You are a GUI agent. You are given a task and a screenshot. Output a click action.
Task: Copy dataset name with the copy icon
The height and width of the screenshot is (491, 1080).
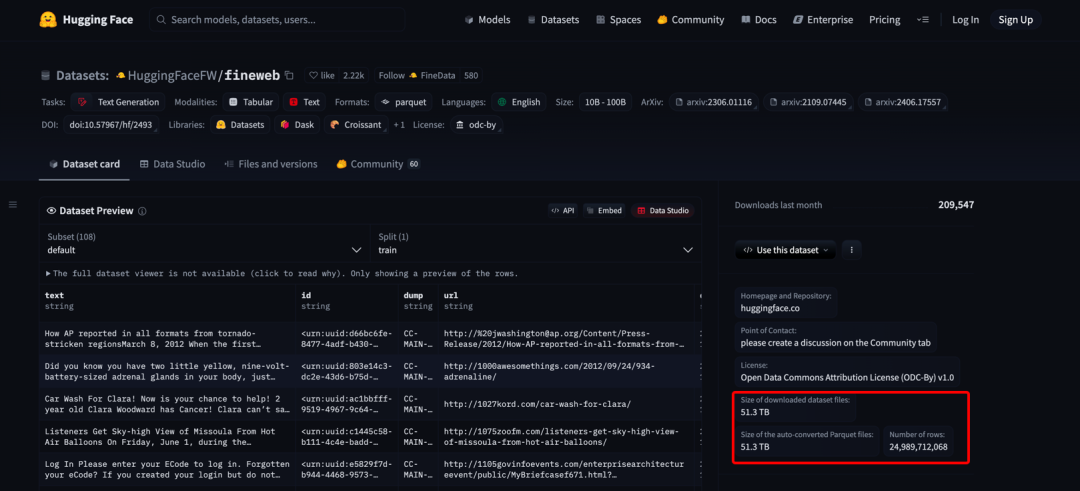pyautogui.click(x=289, y=75)
